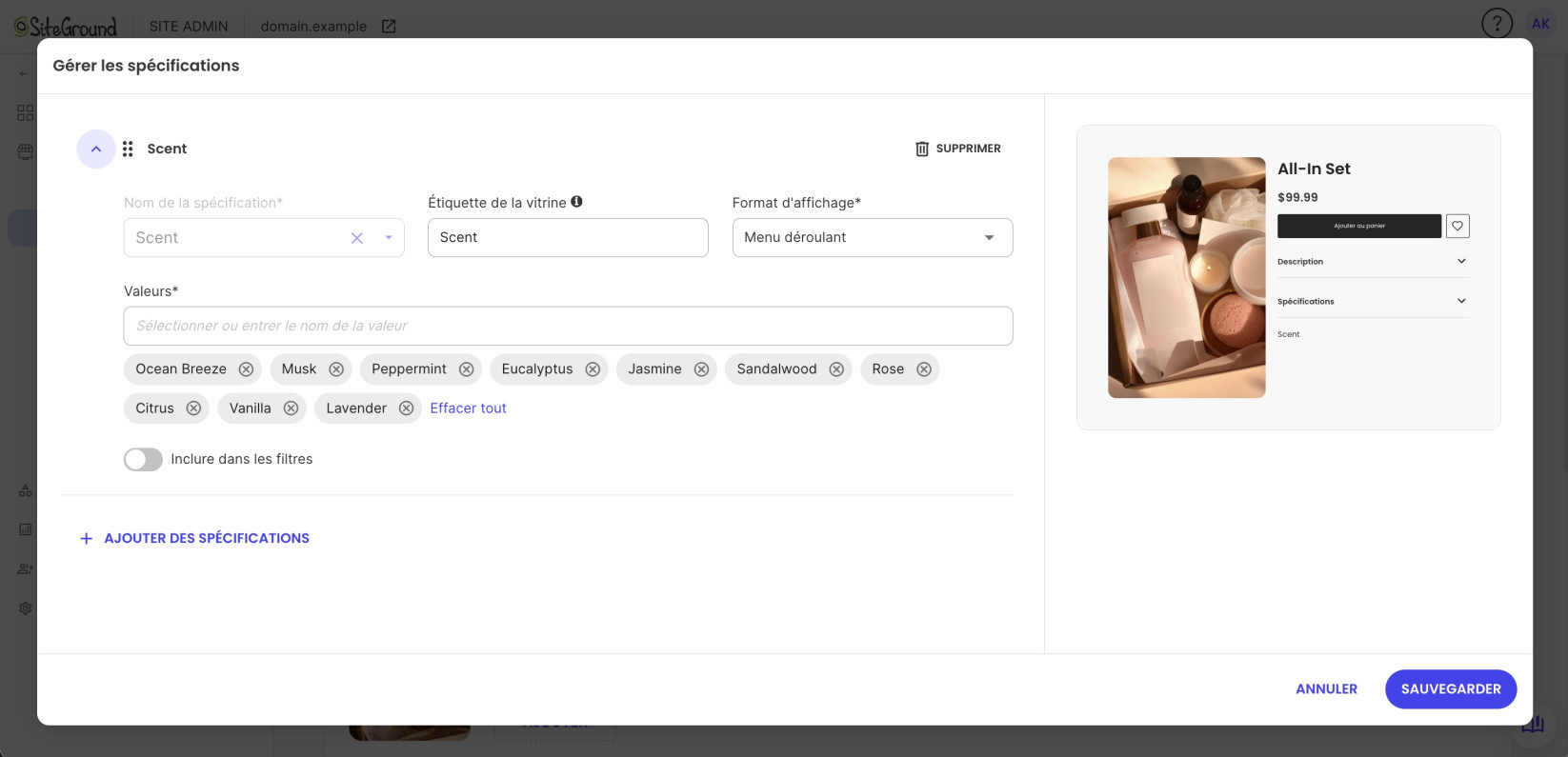This screenshot has width=1568, height=757.
Task: Open the help question mark icon
Action: 1497,24
